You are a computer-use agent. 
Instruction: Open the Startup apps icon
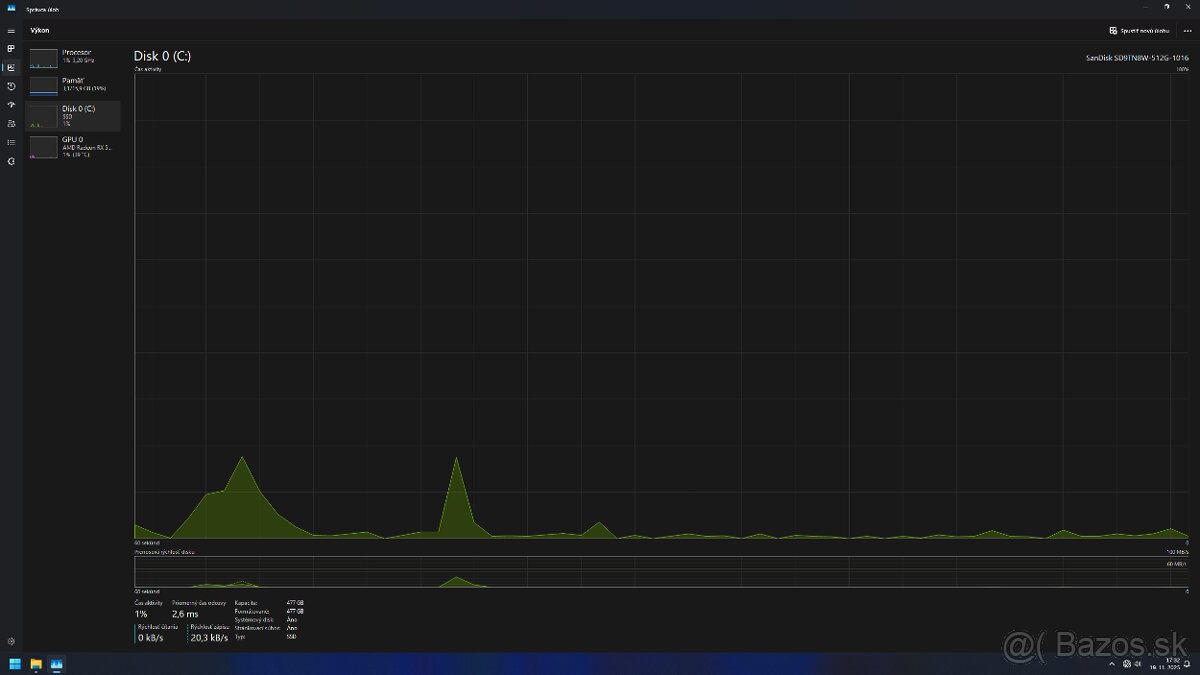point(11,105)
